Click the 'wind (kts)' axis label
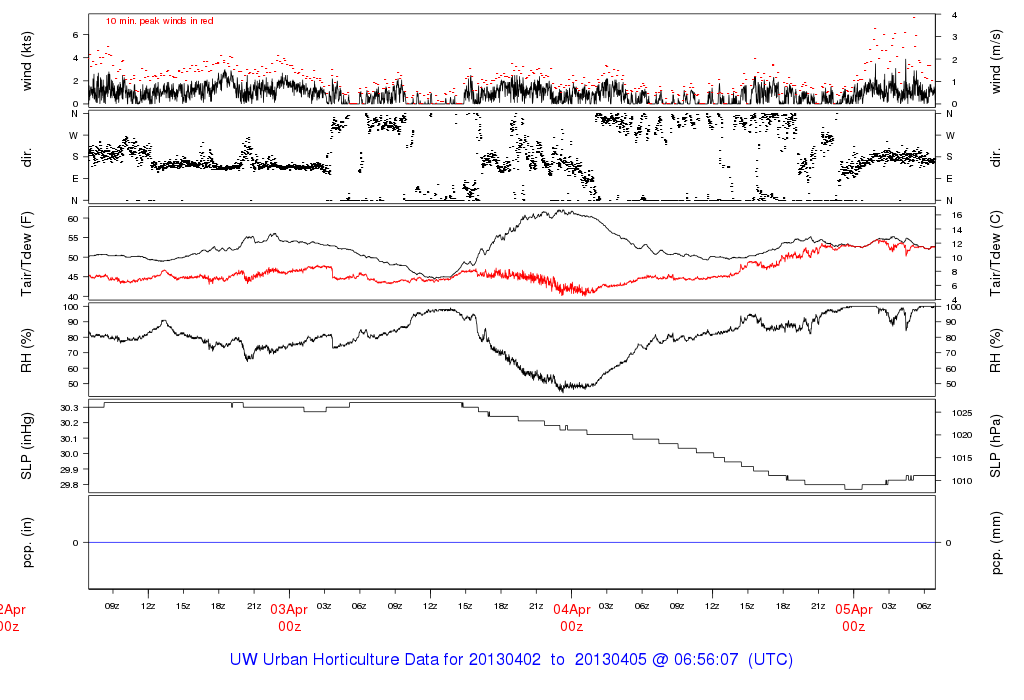 (27, 62)
